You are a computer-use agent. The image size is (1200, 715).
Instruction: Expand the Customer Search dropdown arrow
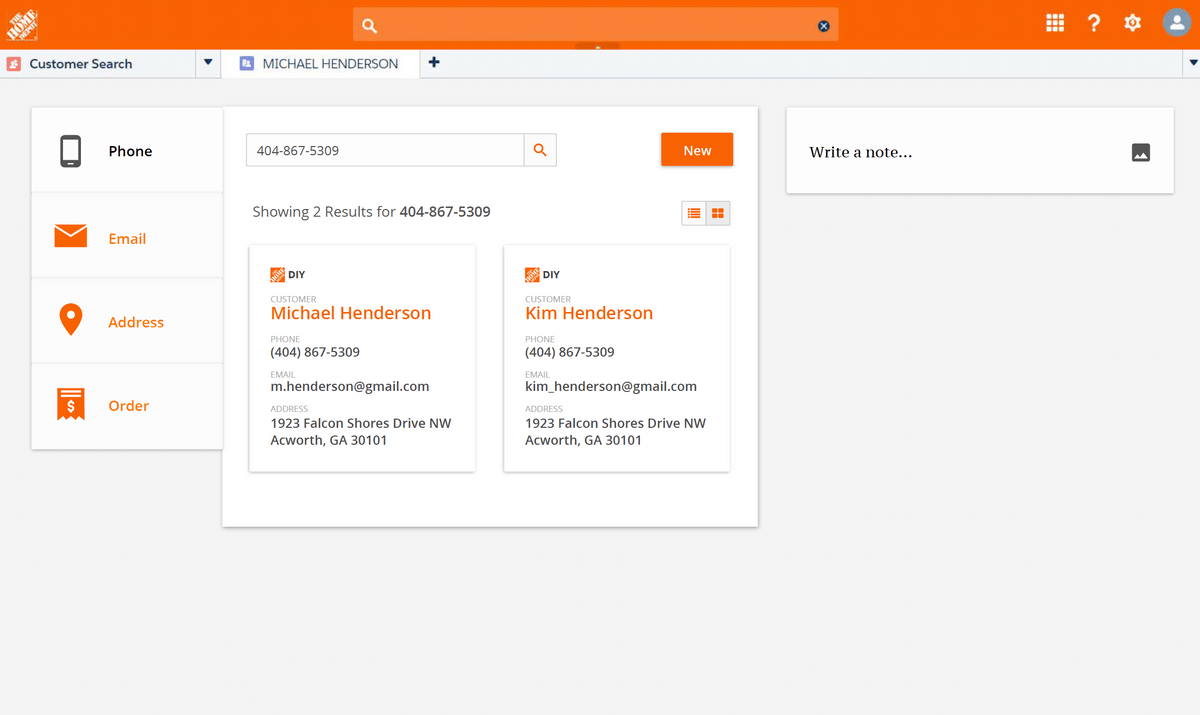(x=208, y=63)
